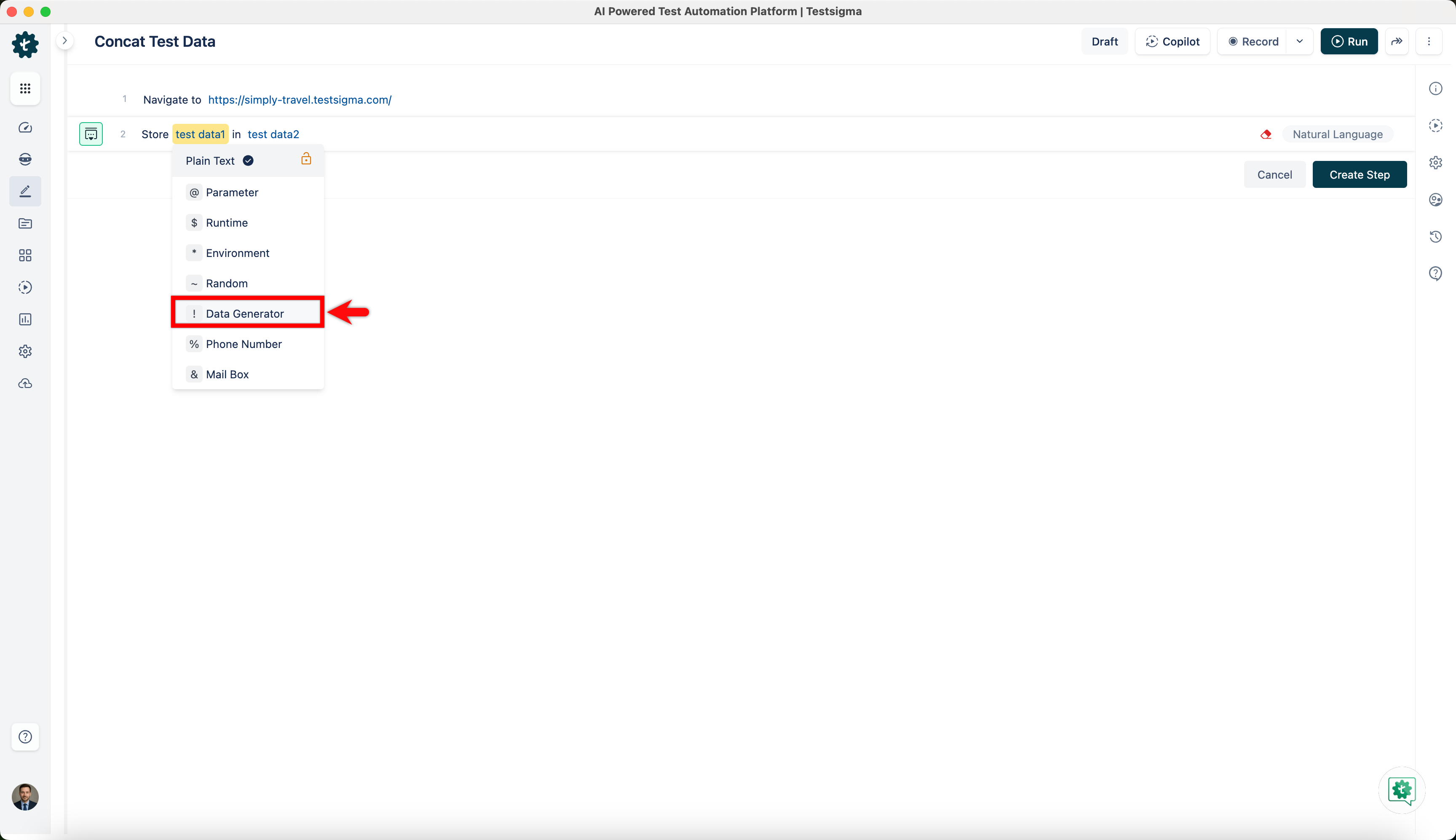
Task: Toggle the Natural Language mode pill
Action: (x=1337, y=134)
